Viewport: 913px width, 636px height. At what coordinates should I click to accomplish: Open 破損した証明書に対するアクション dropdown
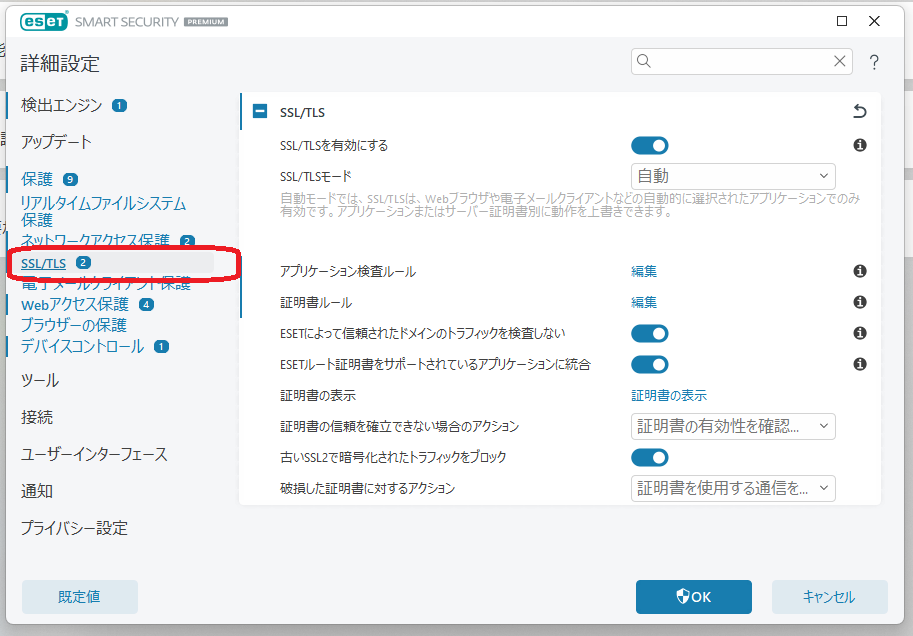(733, 488)
